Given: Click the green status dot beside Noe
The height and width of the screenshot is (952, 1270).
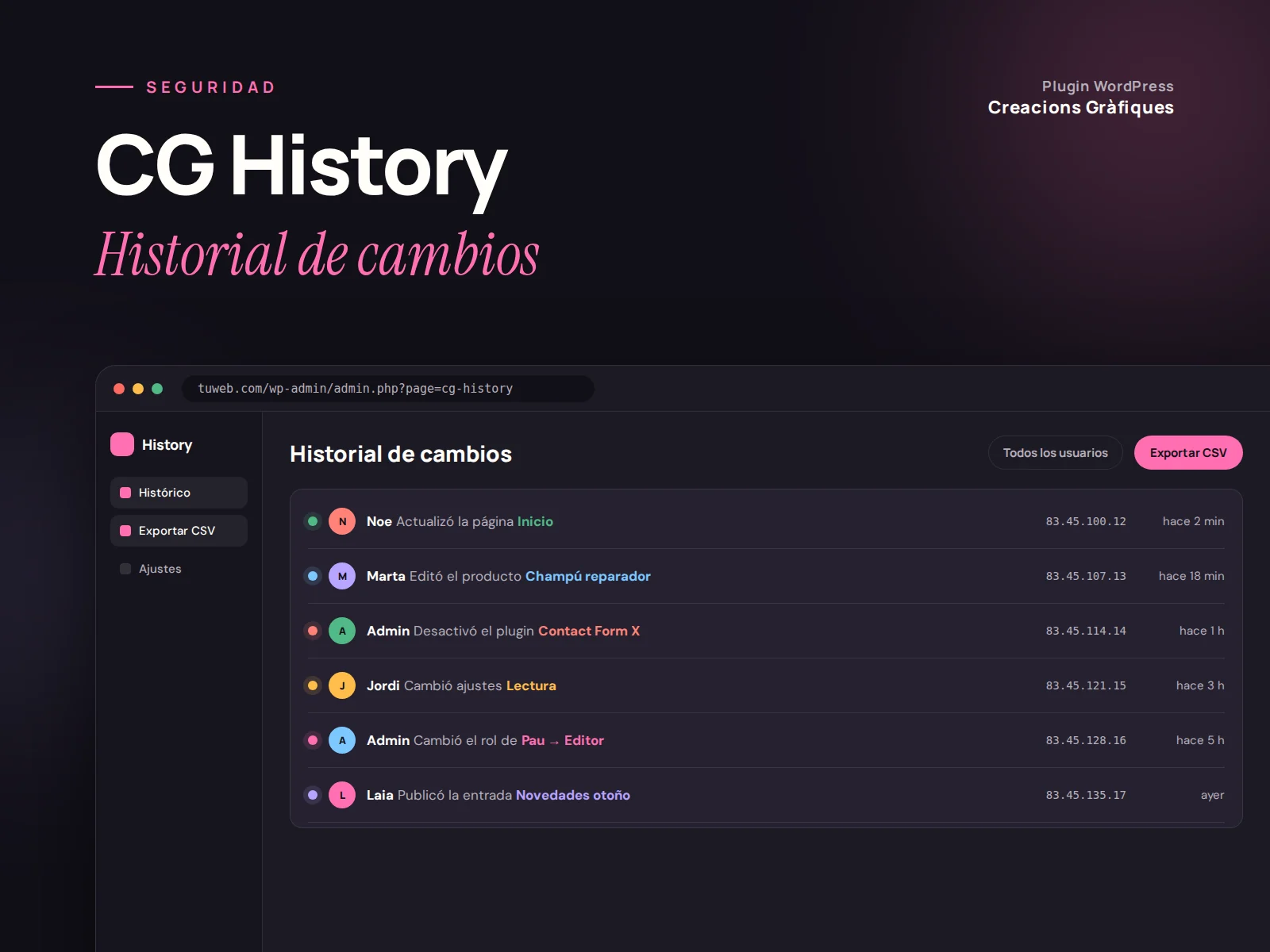Looking at the screenshot, I should coord(313,521).
